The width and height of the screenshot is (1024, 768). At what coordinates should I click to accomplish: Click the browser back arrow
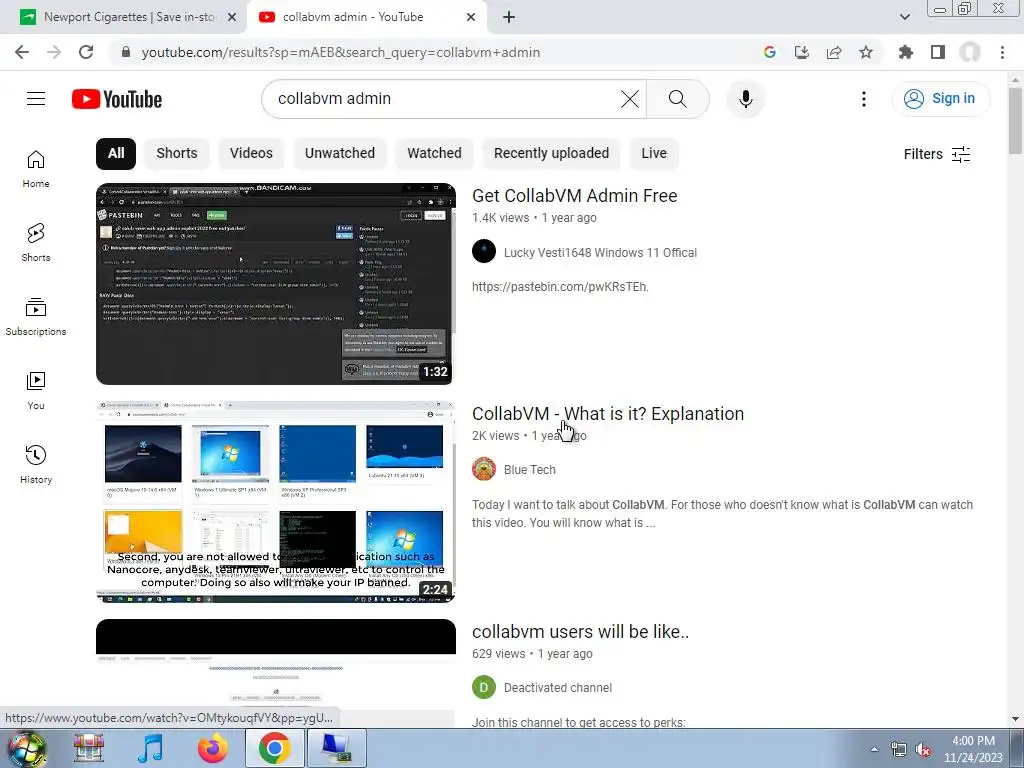pyautogui.click(x=22, y=52)
